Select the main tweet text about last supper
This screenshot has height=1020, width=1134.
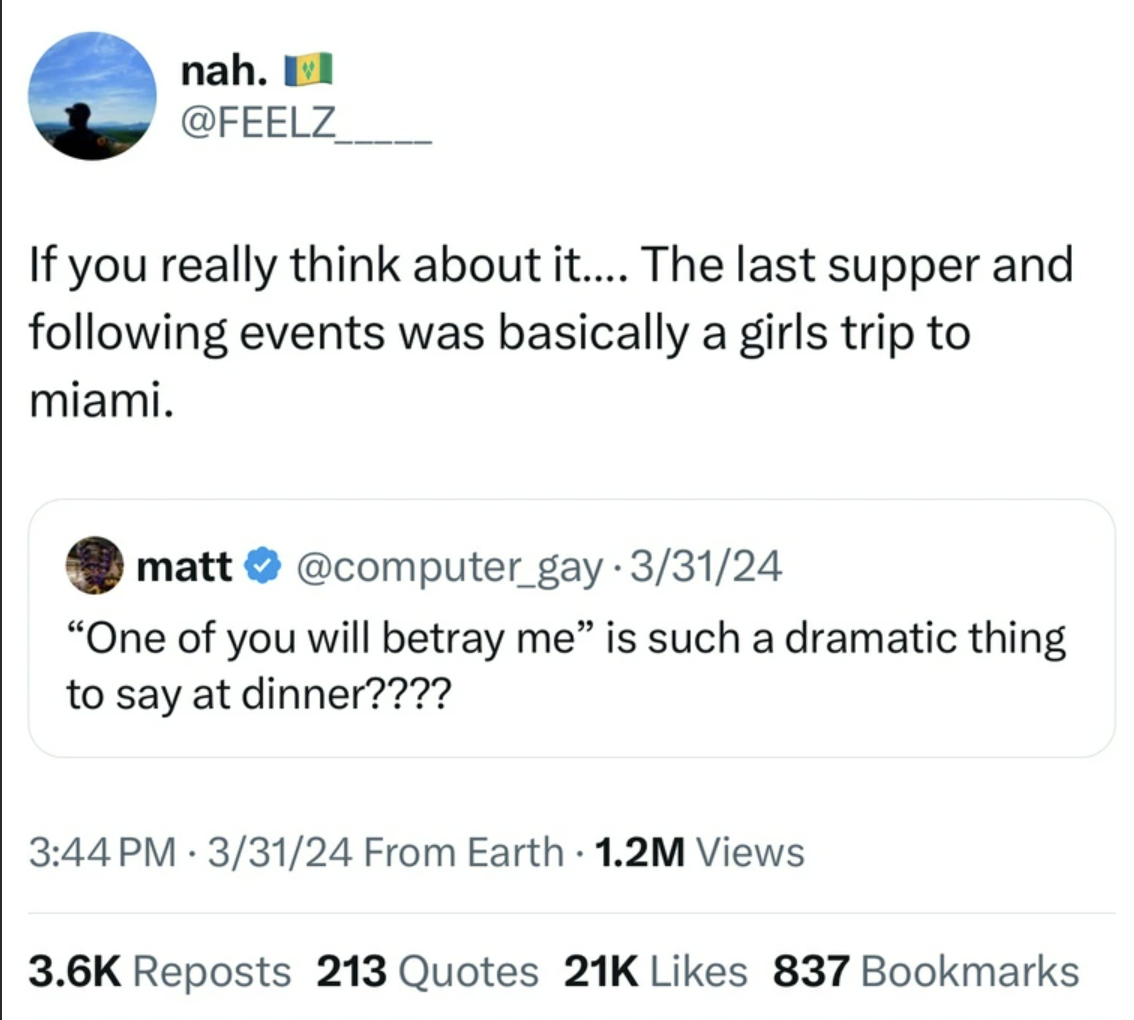click(x=548, y=332)
